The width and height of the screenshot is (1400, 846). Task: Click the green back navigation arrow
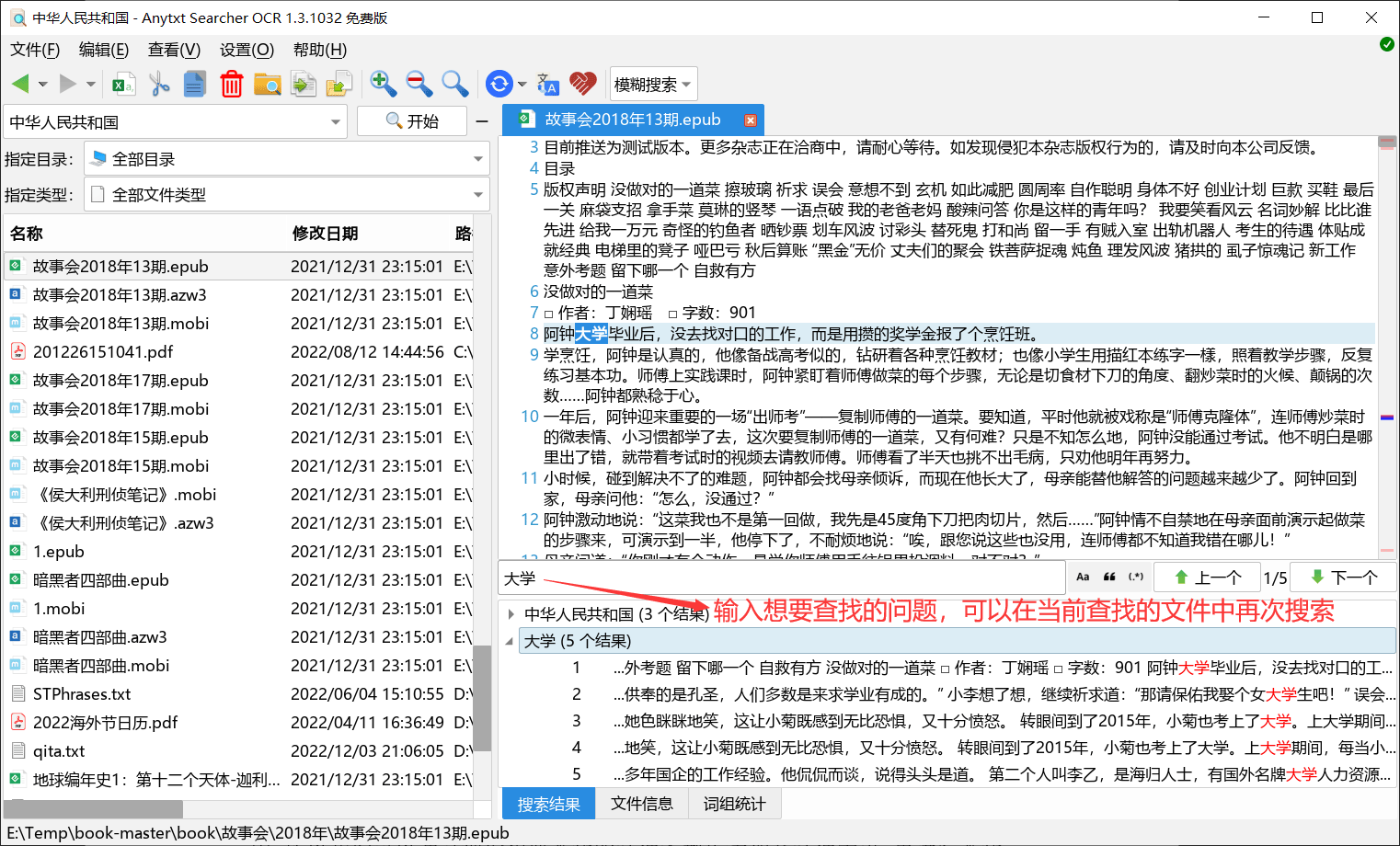[20, 84]
